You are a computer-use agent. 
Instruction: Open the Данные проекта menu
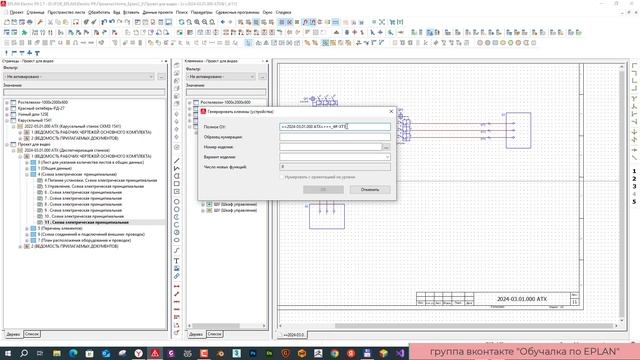coord(158,12)
